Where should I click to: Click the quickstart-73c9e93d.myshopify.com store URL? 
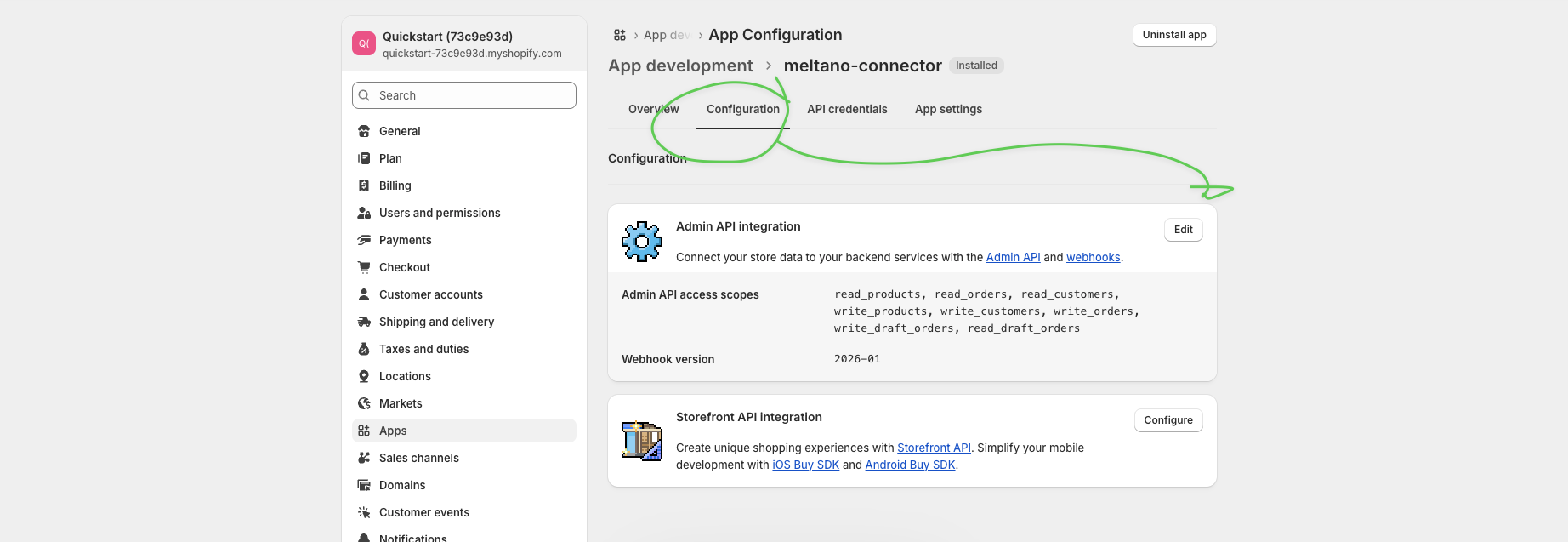(x=472, y=53)
